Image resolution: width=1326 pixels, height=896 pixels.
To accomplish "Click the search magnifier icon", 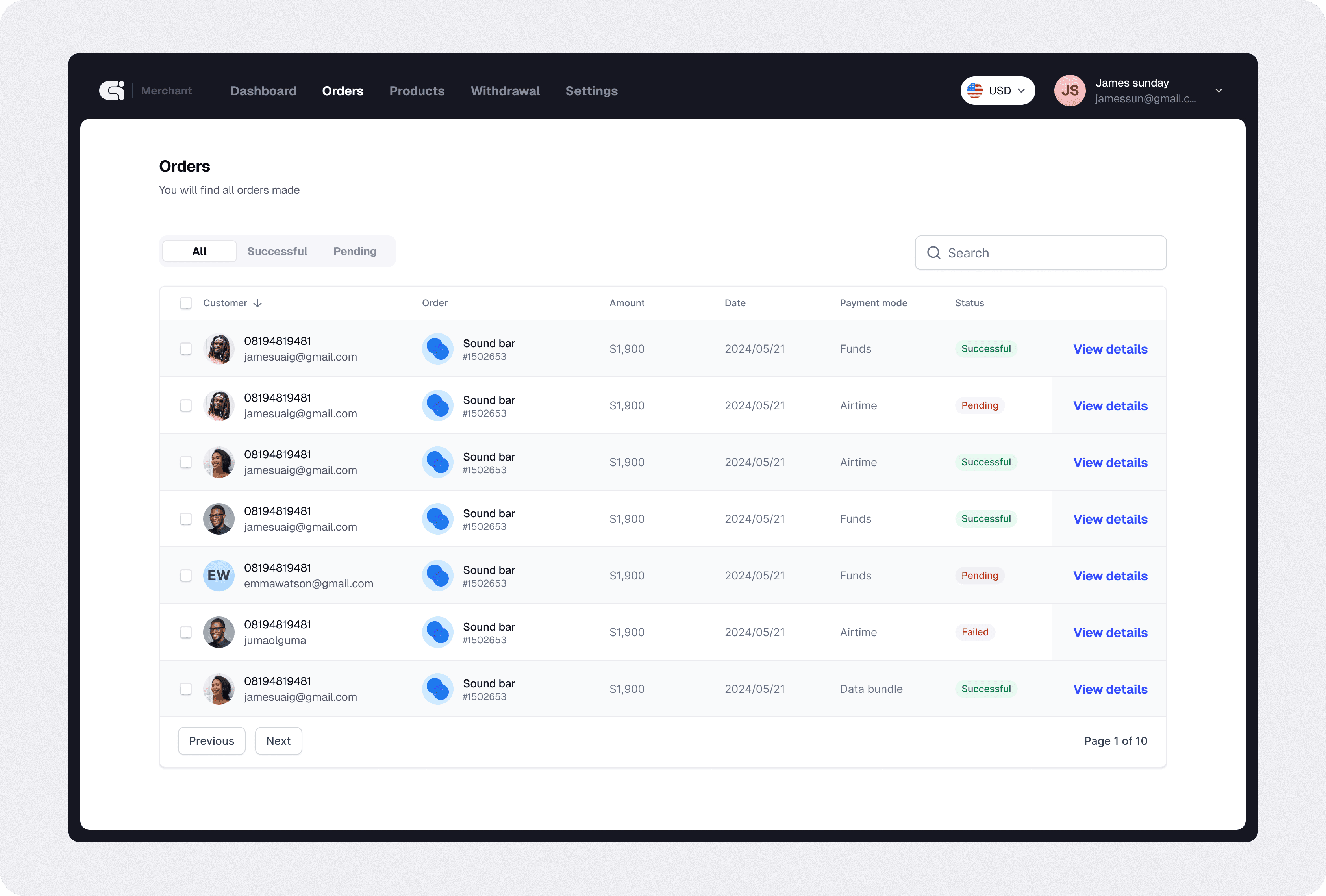I will (x=933, y=253).
